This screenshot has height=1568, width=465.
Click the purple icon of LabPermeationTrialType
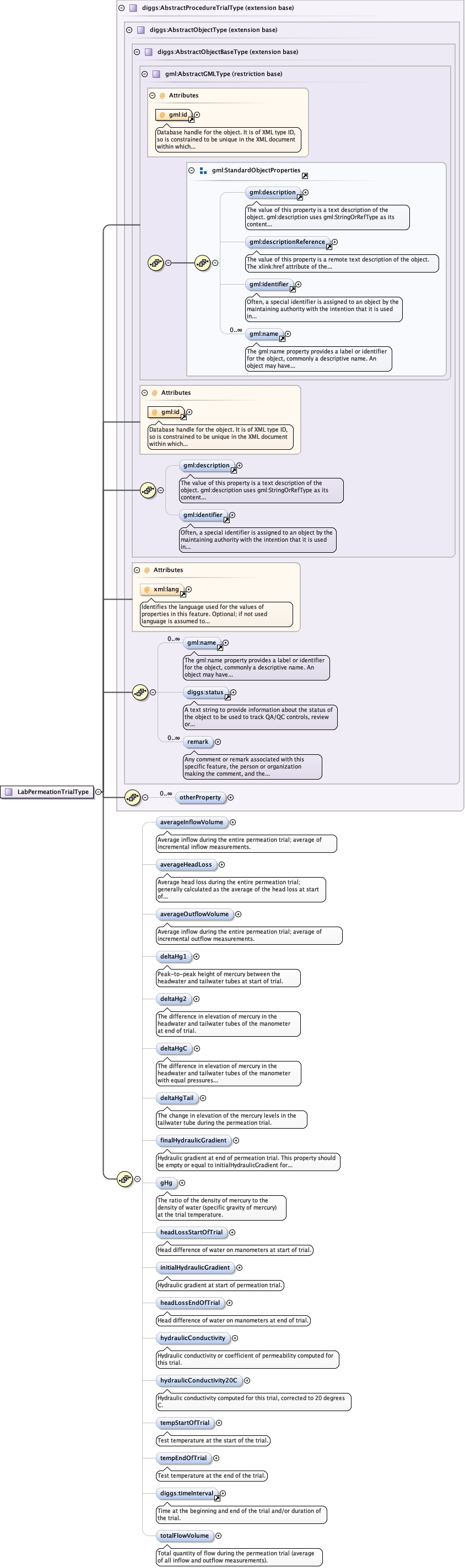8,791
